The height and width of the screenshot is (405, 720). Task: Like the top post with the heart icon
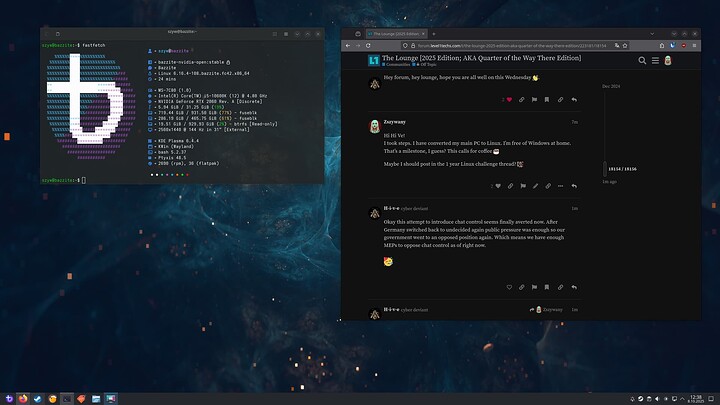pos(509,100)
